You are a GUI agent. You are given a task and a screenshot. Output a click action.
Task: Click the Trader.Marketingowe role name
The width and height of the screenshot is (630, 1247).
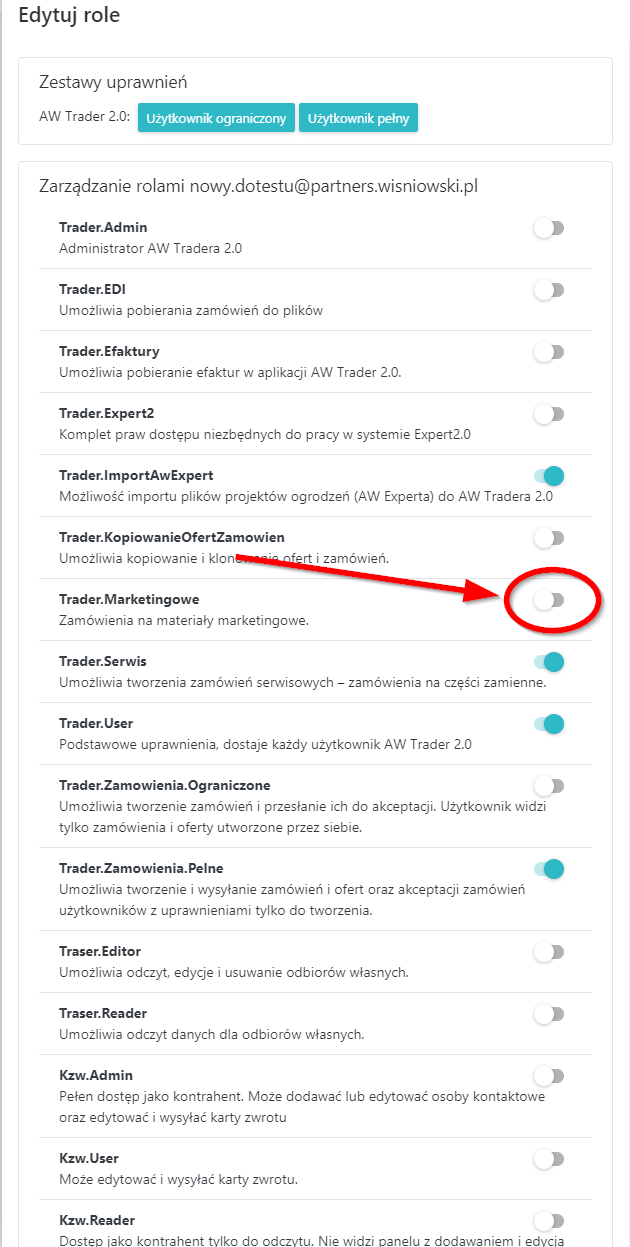click(129, 599)
